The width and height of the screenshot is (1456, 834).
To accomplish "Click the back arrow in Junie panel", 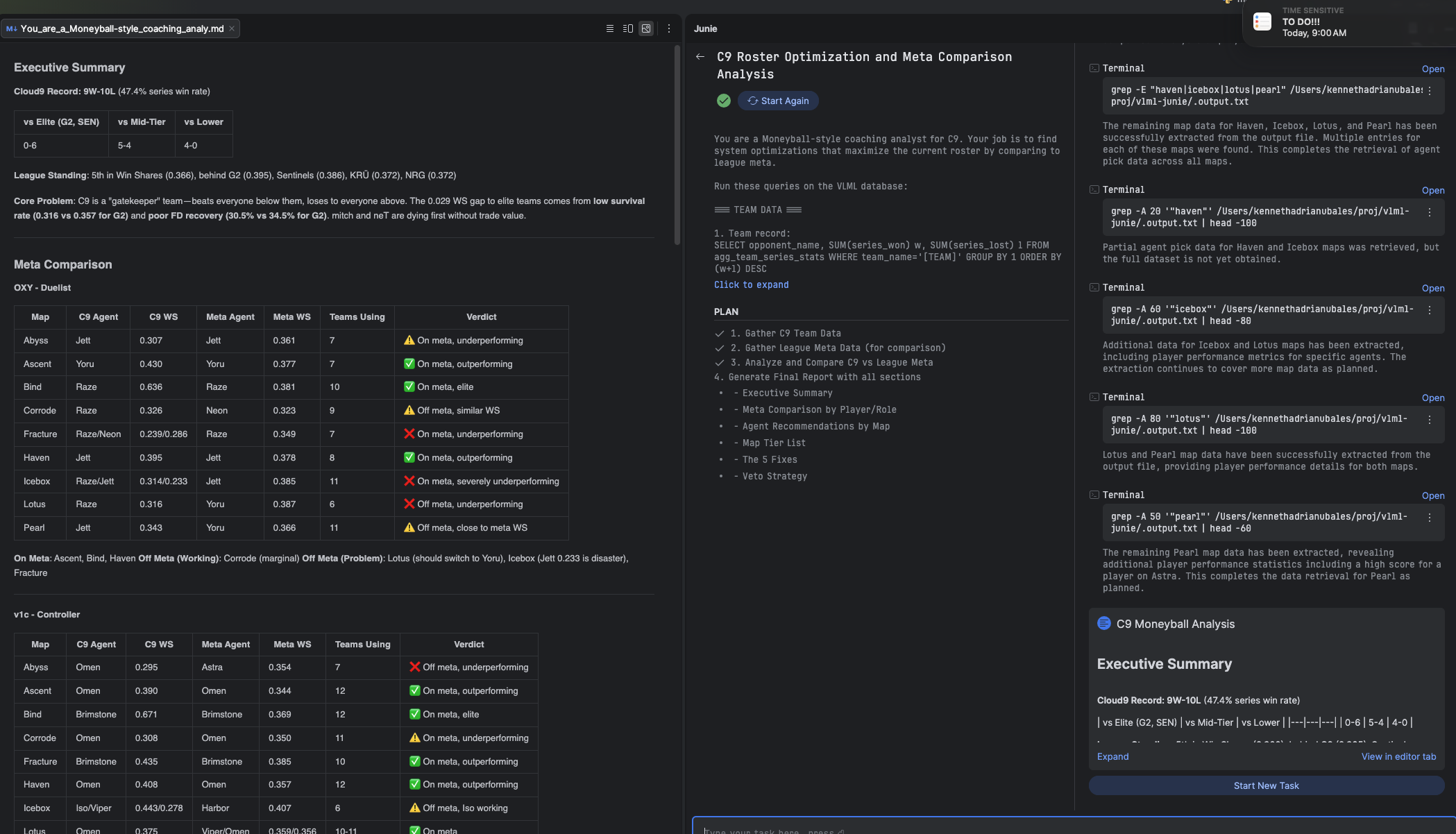I will click(x=700, y=57).
